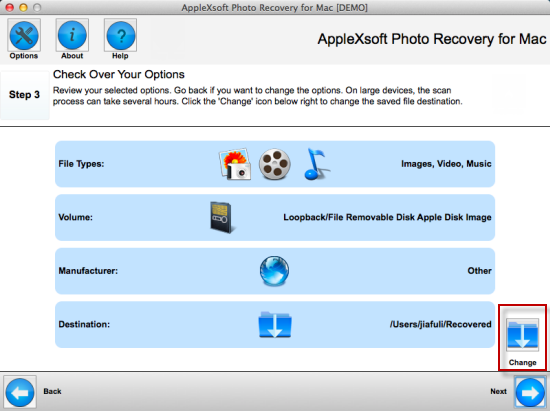Click the Images photo icon in File Types
550x411 pixels.
[235, 164]
